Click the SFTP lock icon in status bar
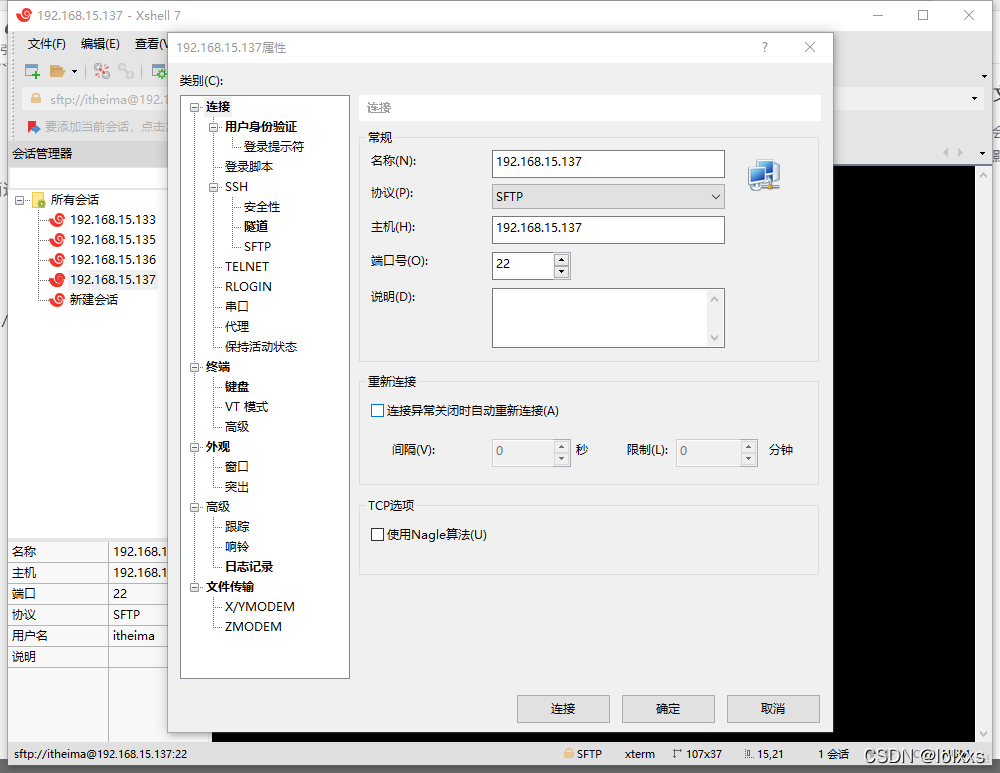 (x=569, y=753)
